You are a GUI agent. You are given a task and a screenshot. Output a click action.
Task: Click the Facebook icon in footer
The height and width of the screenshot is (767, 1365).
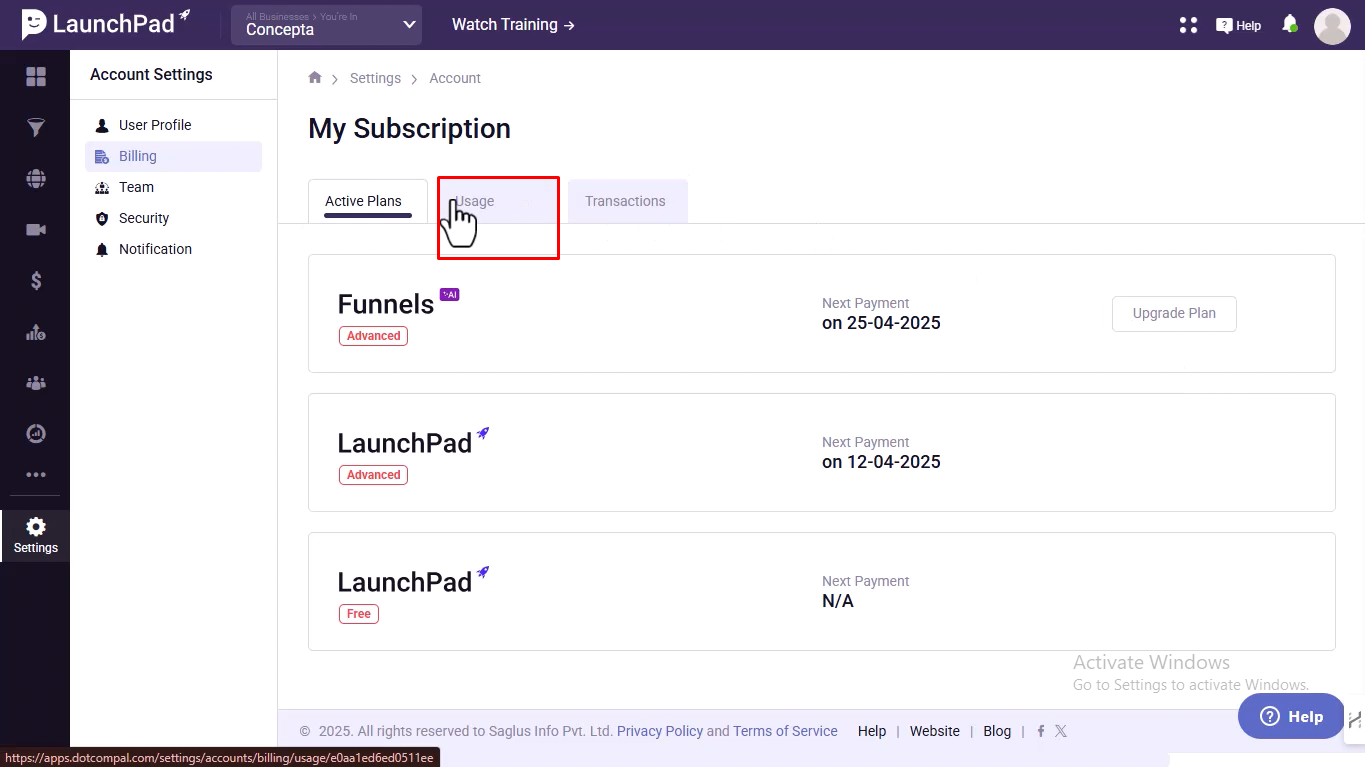[x=1041, y=731]
